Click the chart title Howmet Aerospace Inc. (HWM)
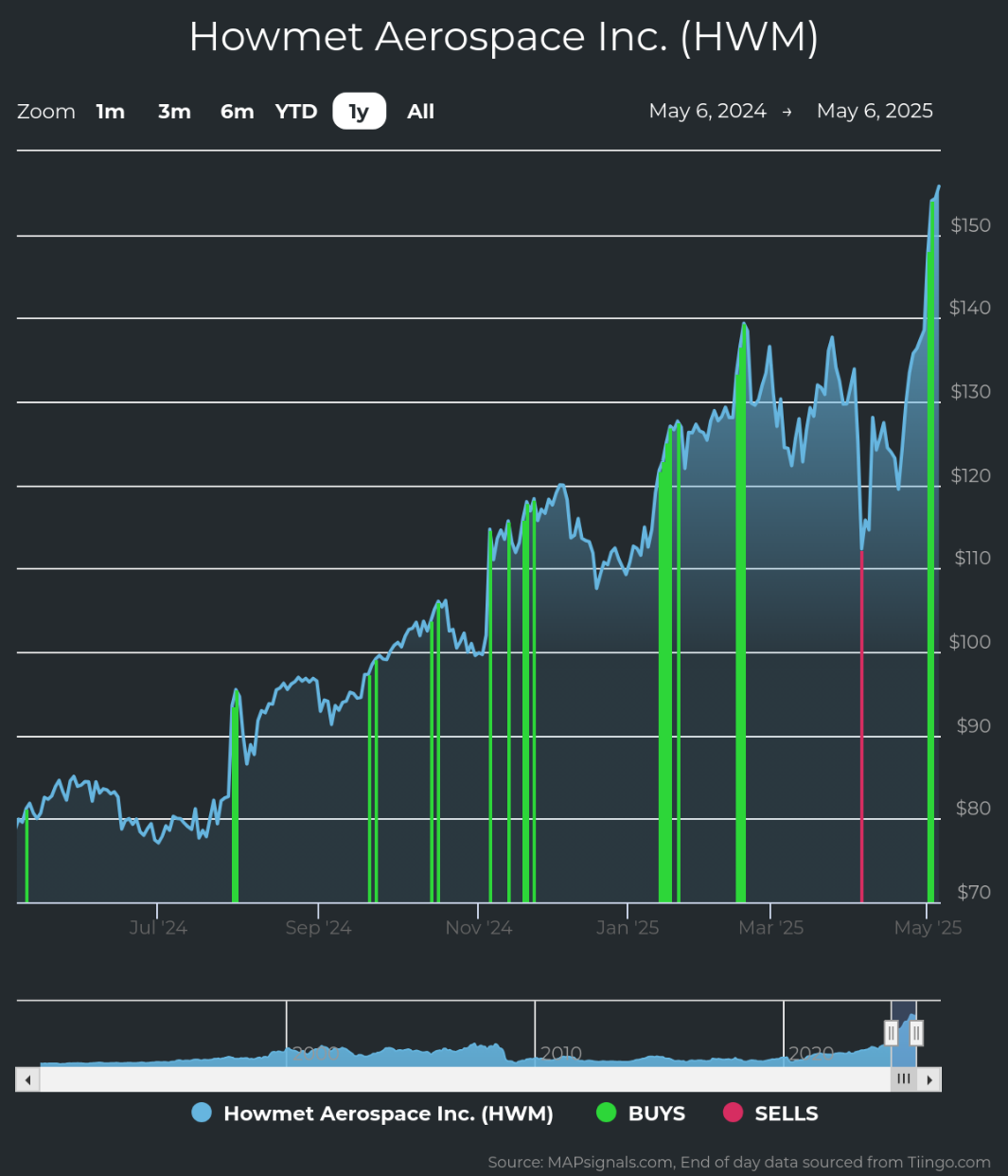 click(x=504, y=37)
